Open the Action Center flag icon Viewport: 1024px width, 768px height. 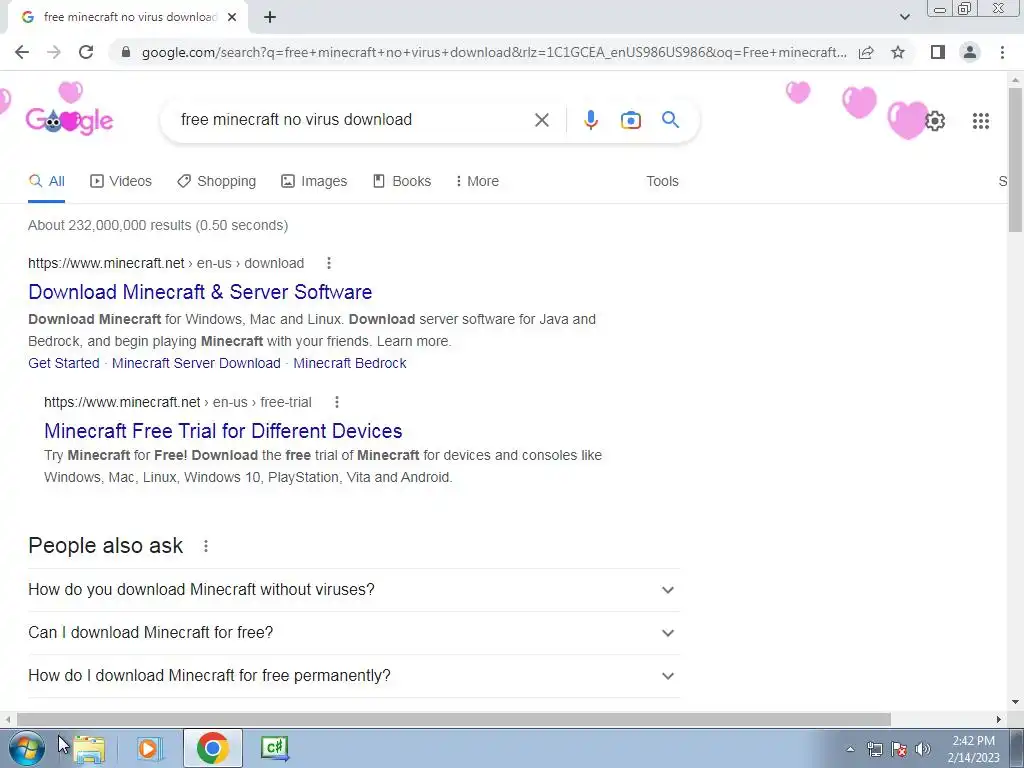899,750
